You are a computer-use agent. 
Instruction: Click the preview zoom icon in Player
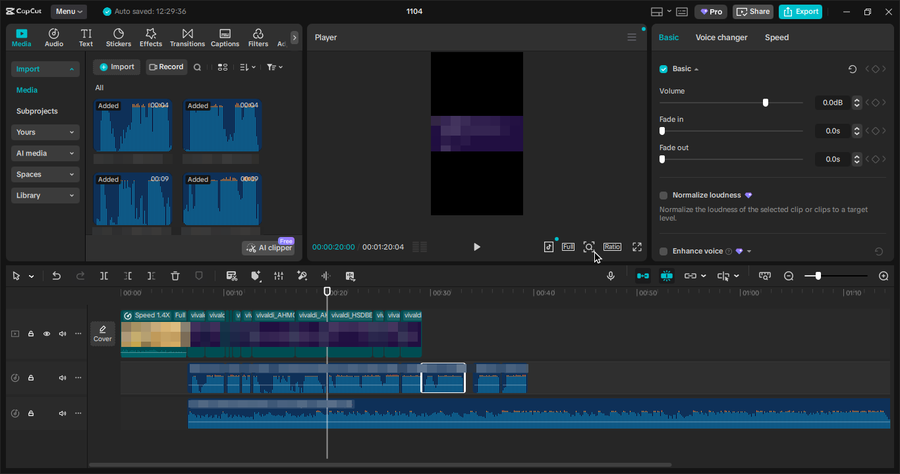[x=589, y=247]
